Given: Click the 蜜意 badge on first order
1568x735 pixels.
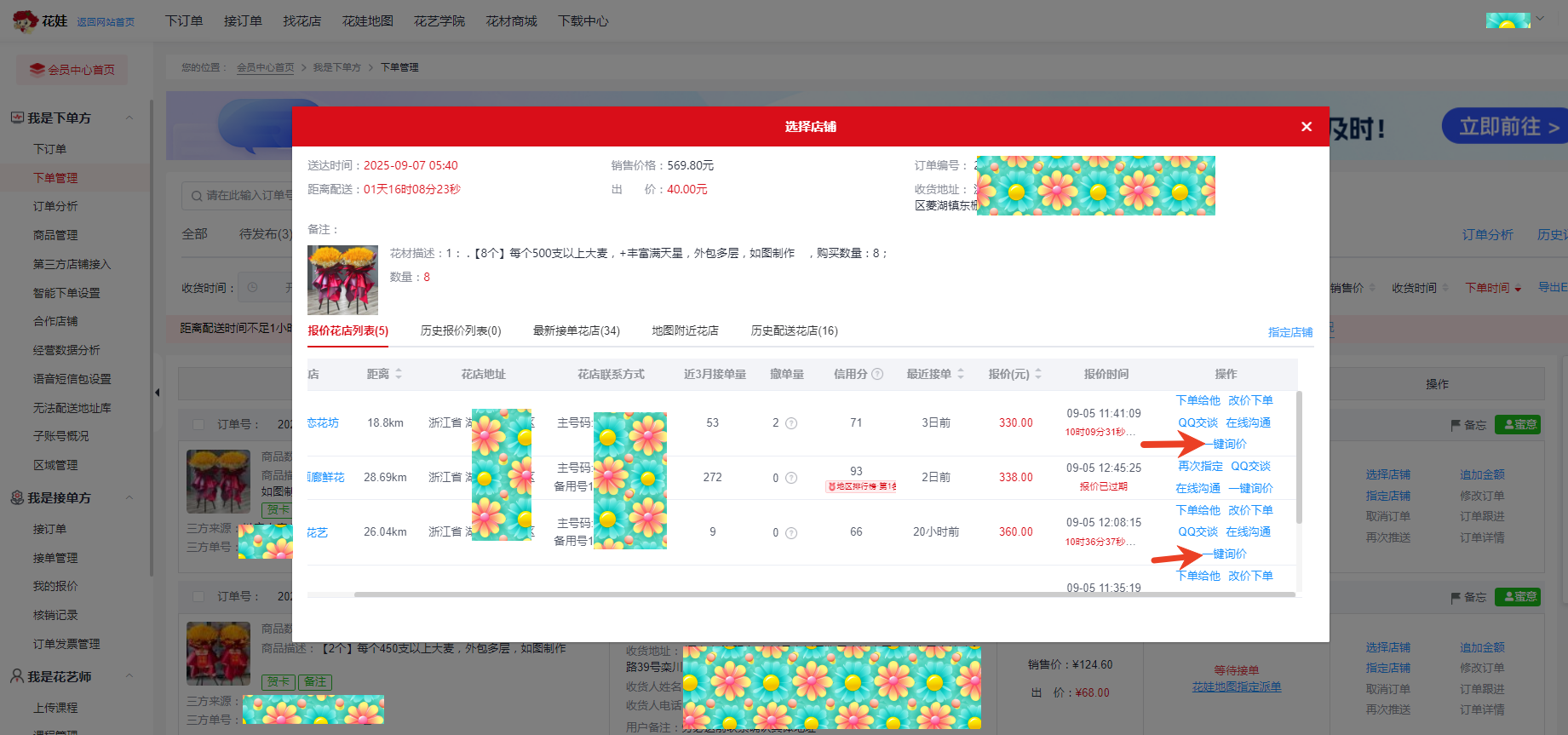Looking at the screenshot, I should coord(1518,424).
